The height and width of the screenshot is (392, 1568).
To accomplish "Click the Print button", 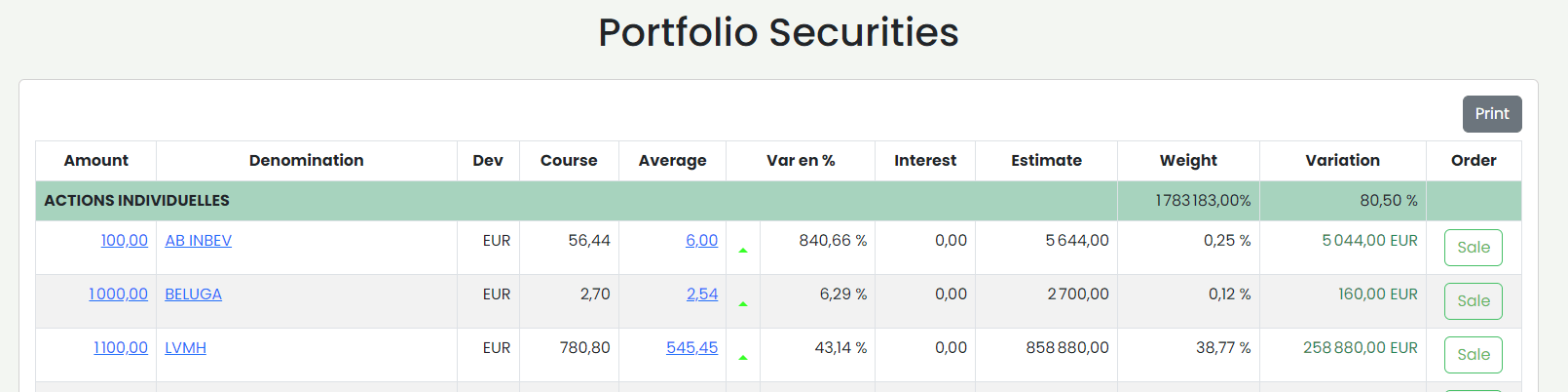I will (1491, 114).
